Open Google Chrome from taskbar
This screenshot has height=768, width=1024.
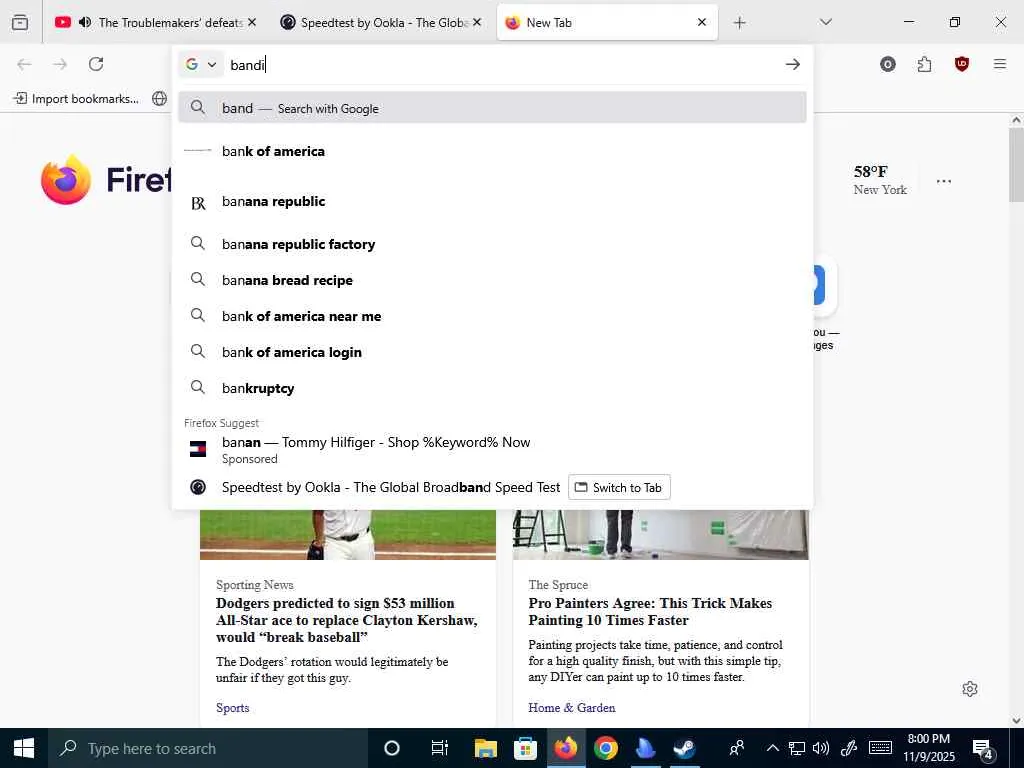(605, 748)
